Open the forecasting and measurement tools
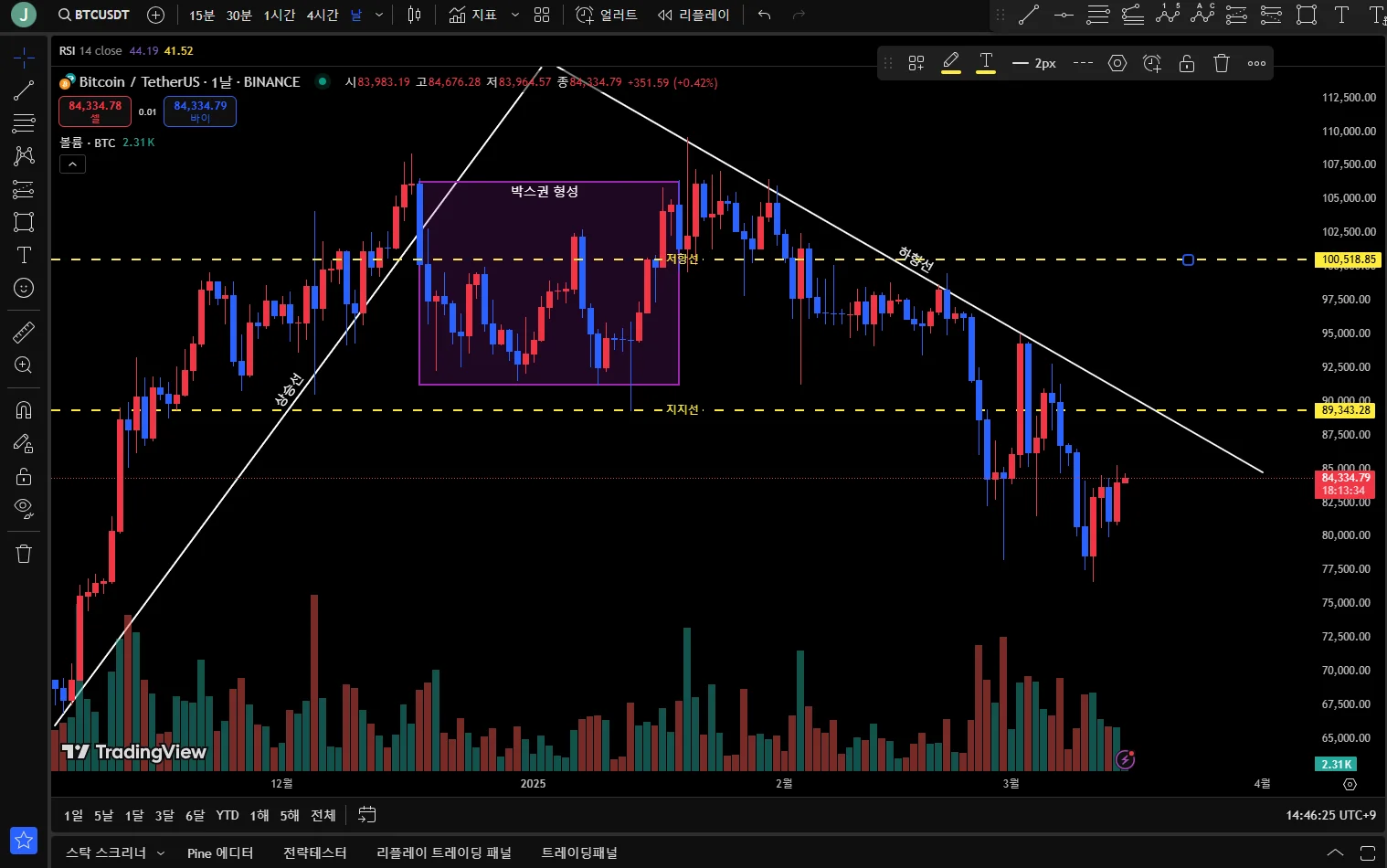 (x=24, y=189)
